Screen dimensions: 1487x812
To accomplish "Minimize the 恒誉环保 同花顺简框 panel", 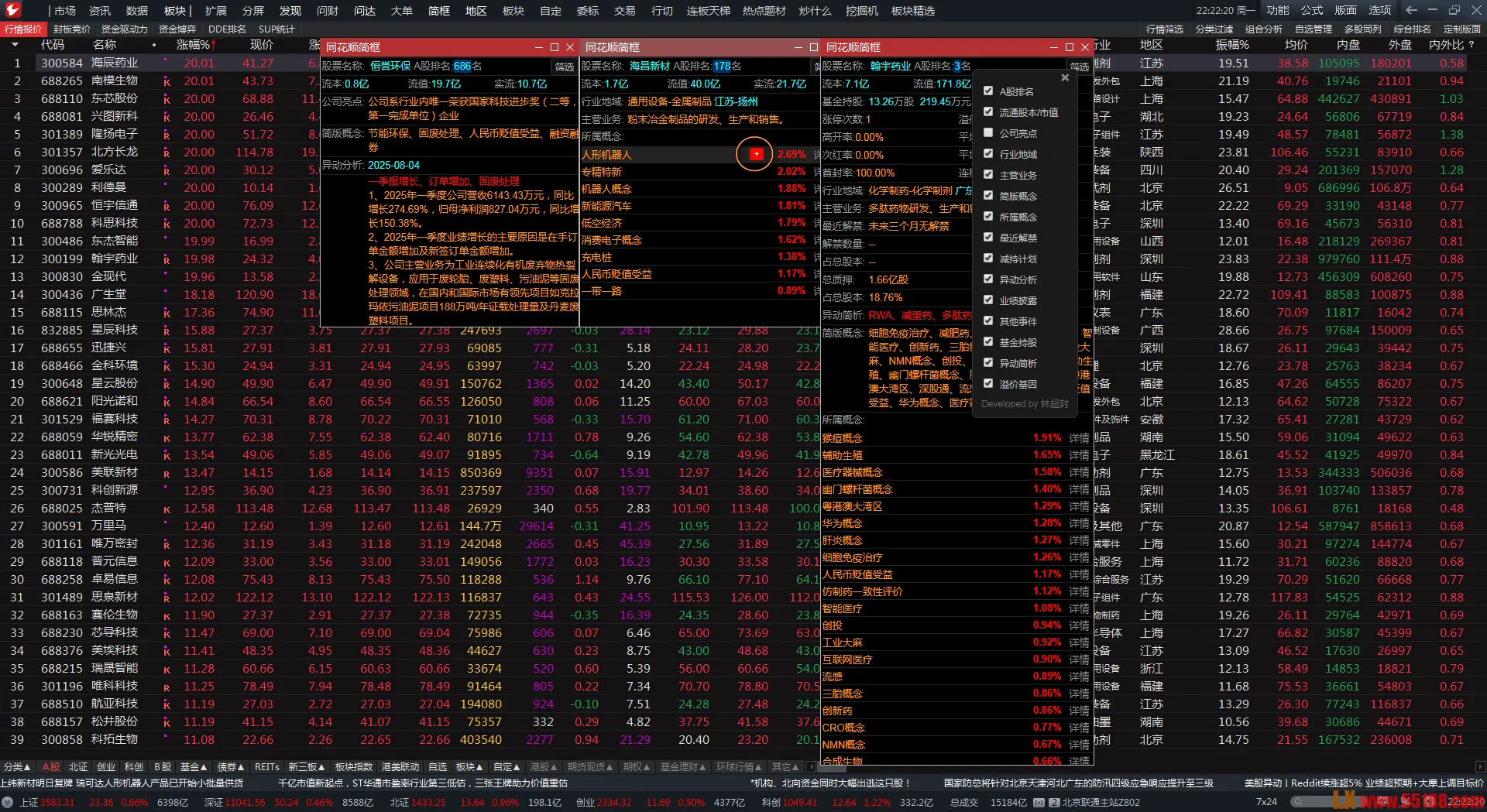I will [x=539, y=47].
